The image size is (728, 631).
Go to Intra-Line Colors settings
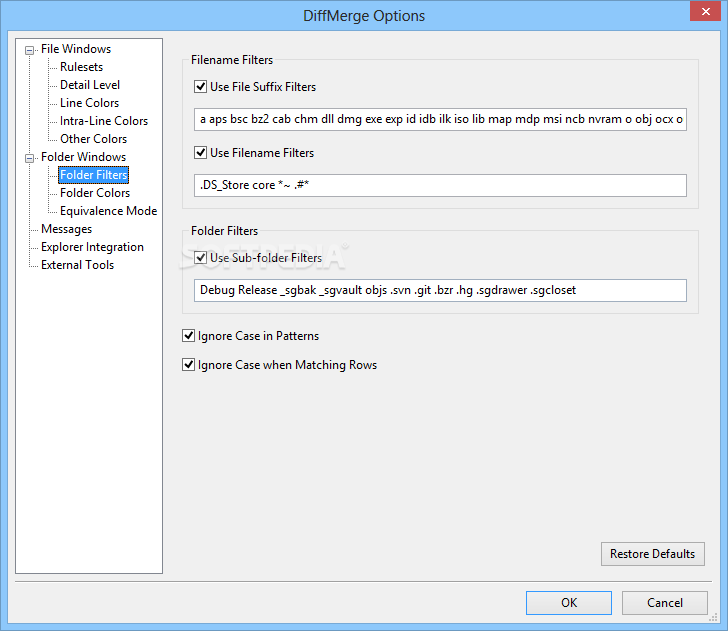(x=104, y=121)
